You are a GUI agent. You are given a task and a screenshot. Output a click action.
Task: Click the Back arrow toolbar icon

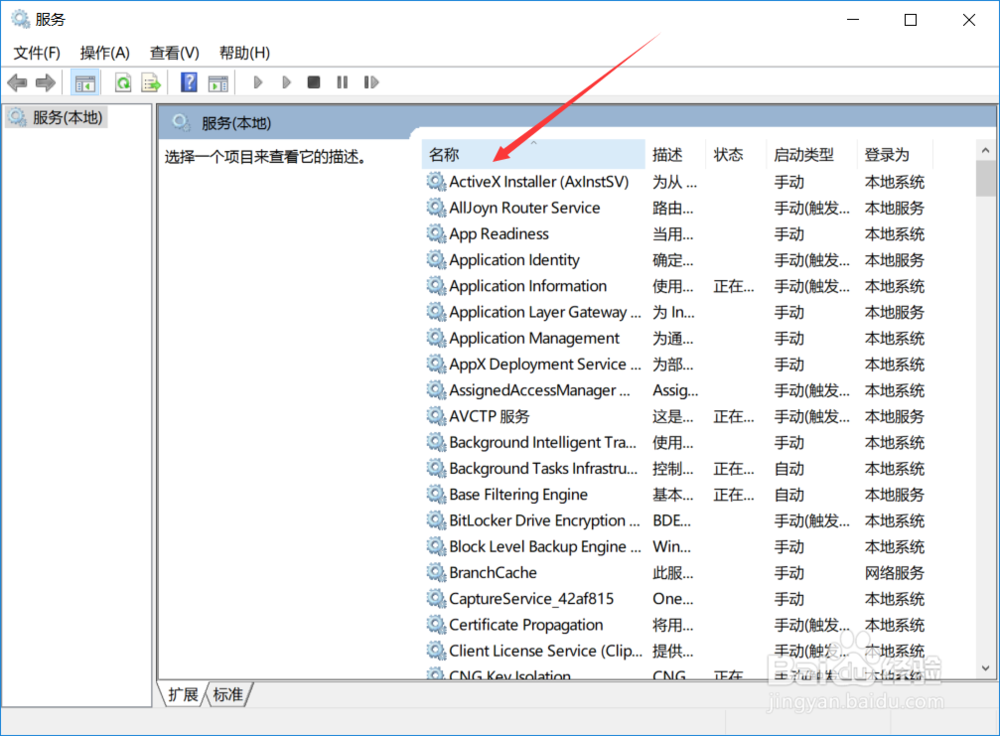pos(17,82)
